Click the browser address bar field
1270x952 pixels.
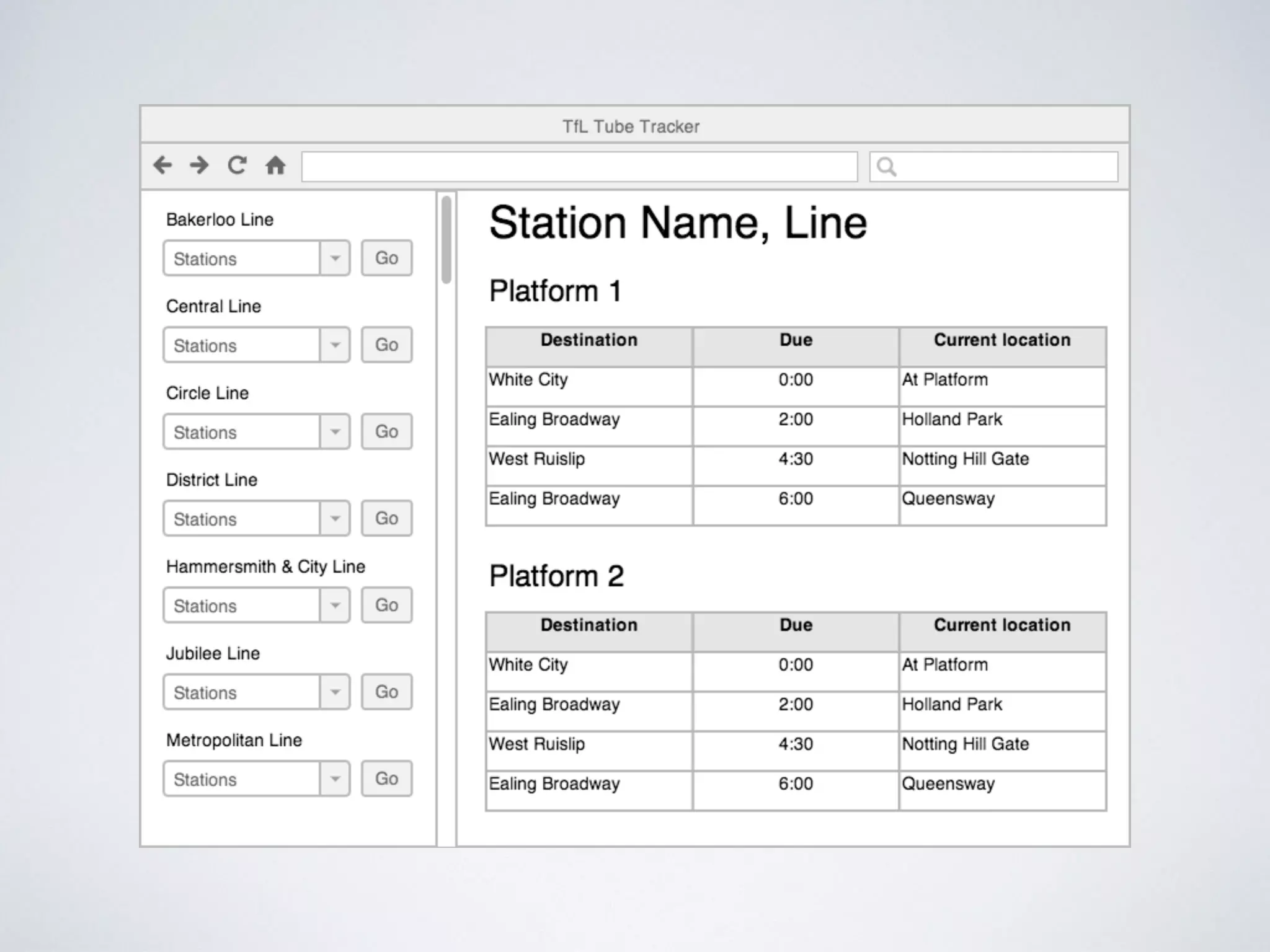click(x=579, y=167)
